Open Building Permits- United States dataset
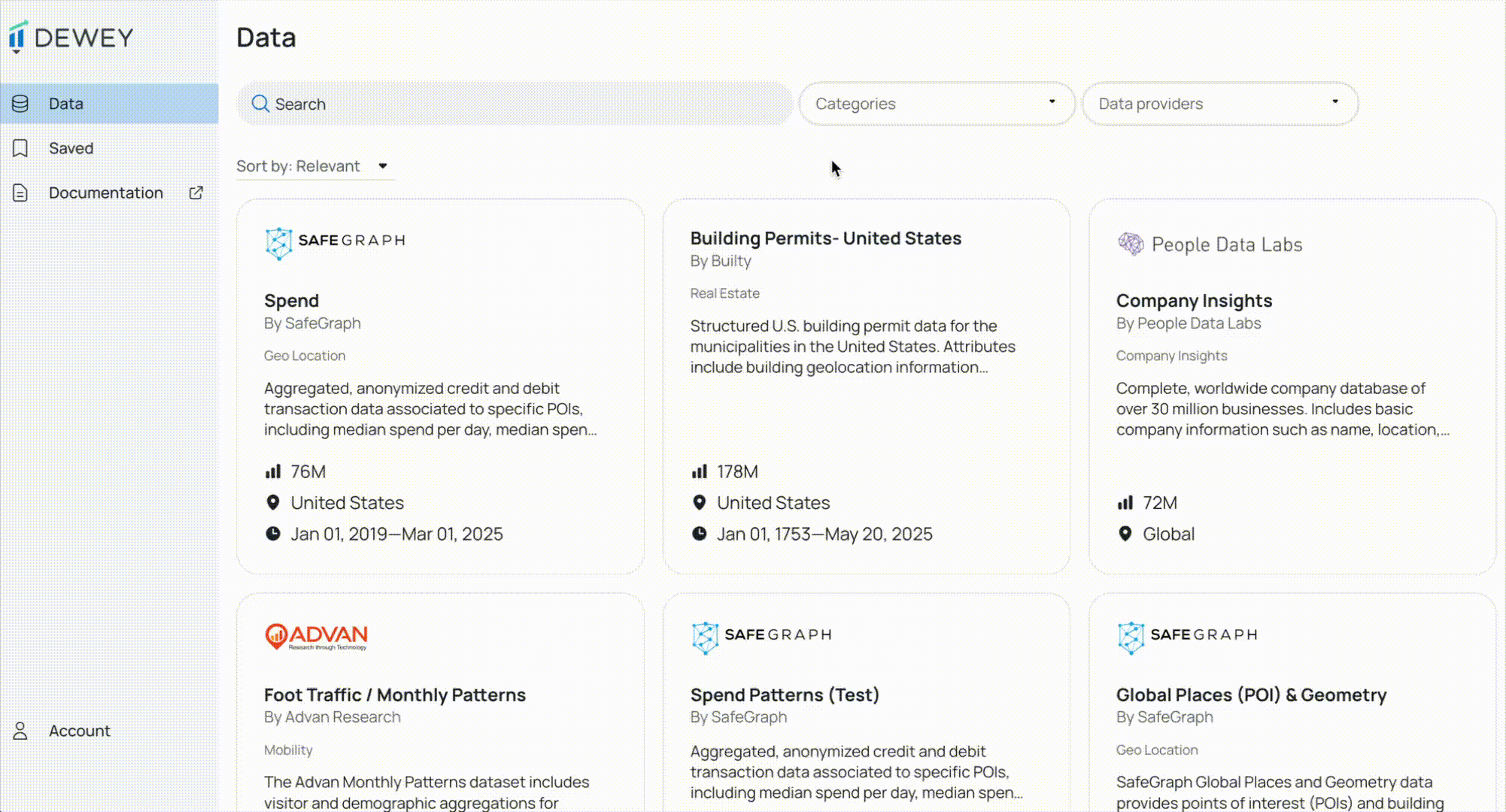1506x812 pixels. (x=826, y=238)
